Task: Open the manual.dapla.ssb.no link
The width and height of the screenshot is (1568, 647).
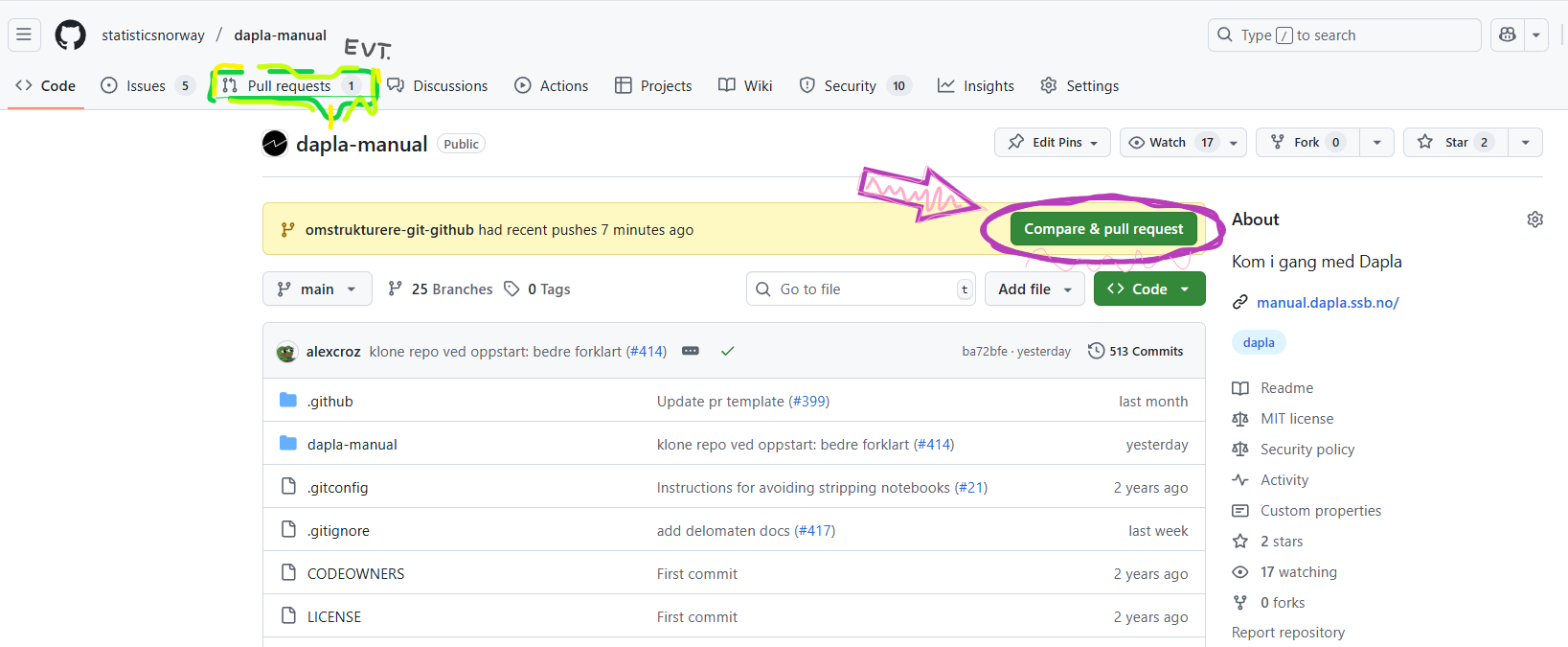Action: click(1328, 303)
